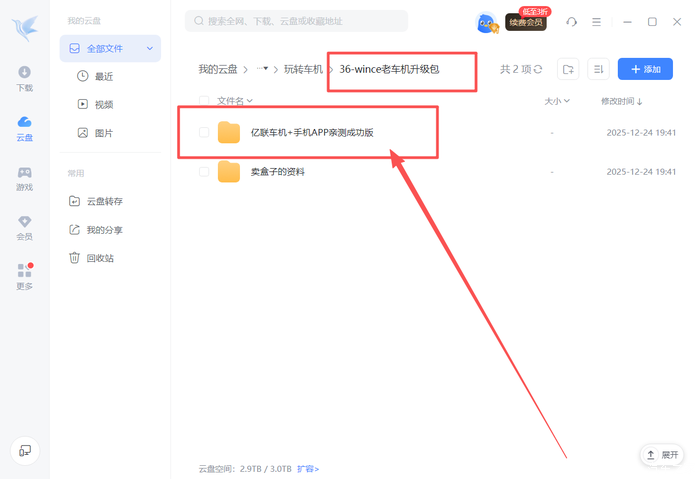Open breadcrumb ellipsis dropdown
The image size is (700, 479).
tap(262, 69)
